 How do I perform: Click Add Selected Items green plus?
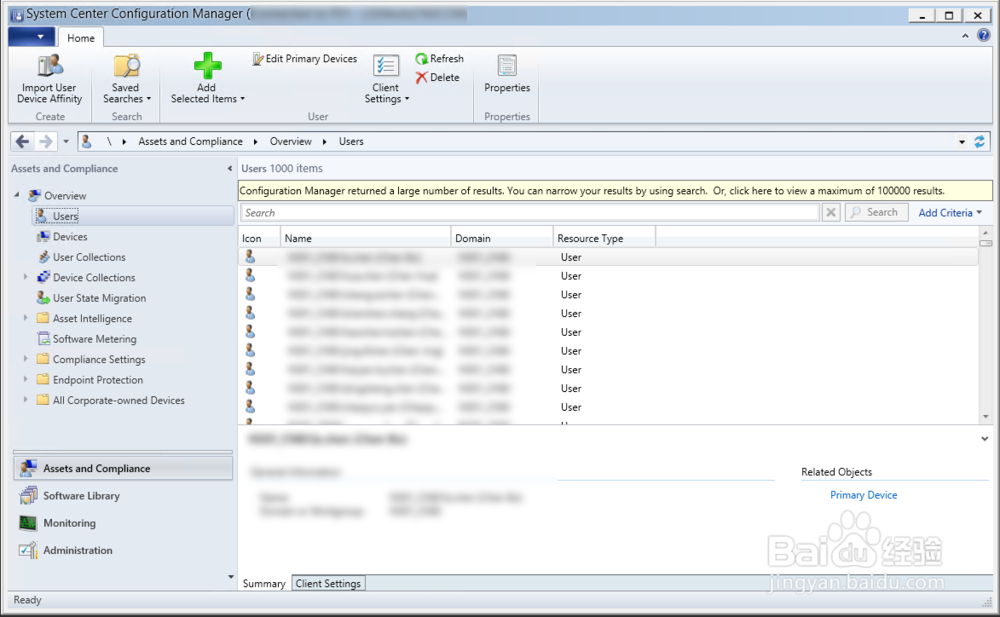point(207,65)
